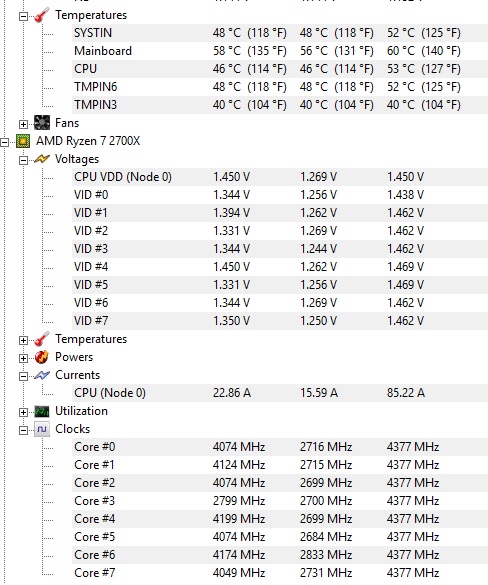Expand the Powers section

pyautogui.click(x=23, y=359)
